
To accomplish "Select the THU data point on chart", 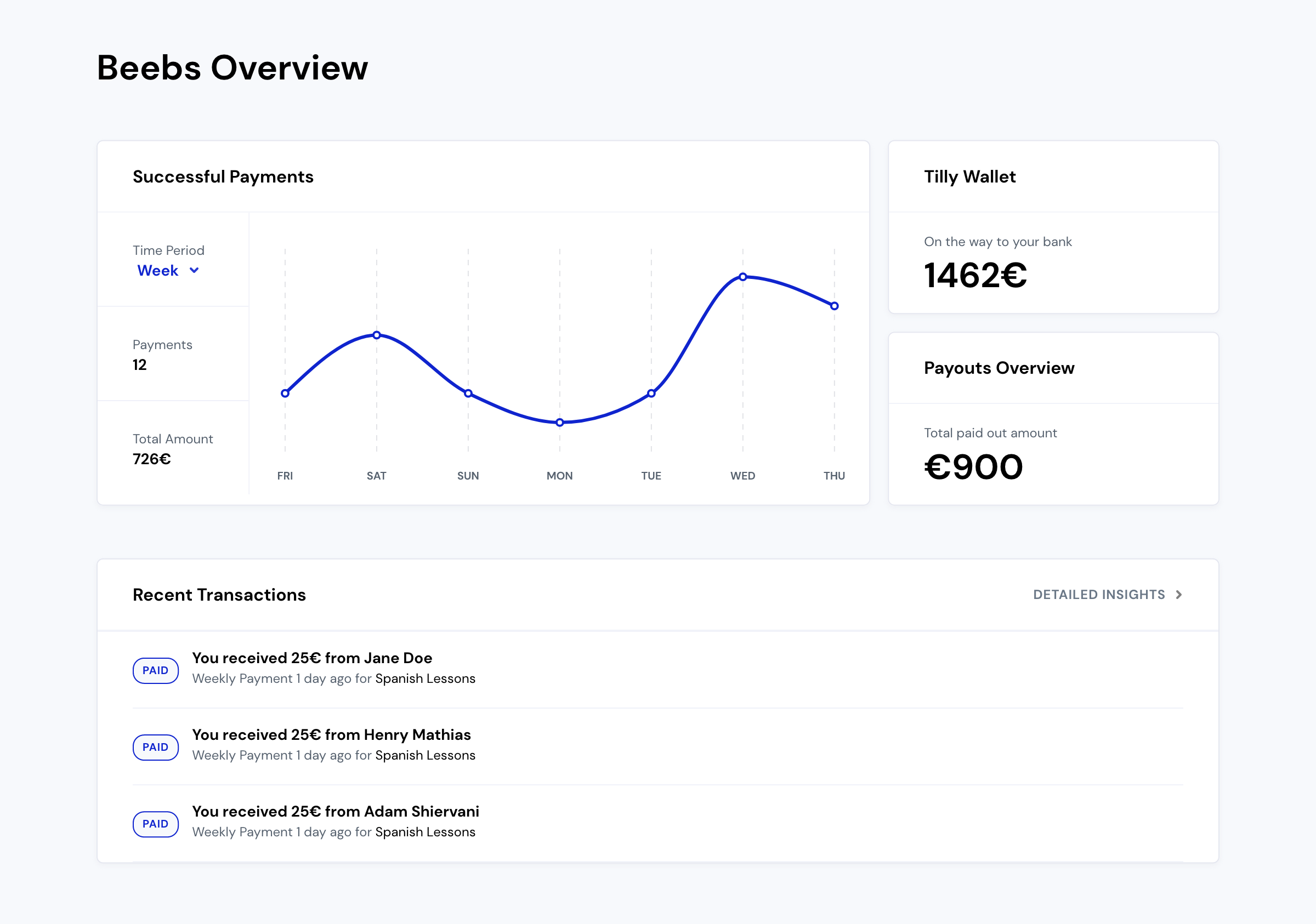I will [x=835, y=306].
